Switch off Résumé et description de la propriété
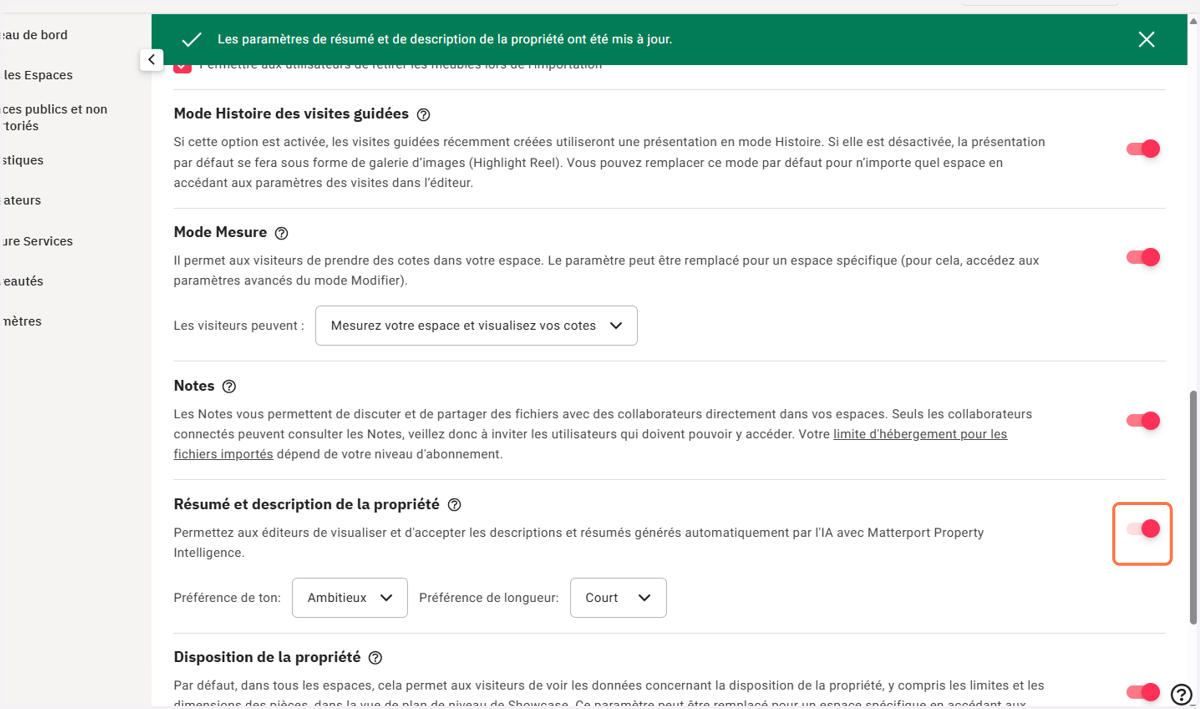 1143,529
